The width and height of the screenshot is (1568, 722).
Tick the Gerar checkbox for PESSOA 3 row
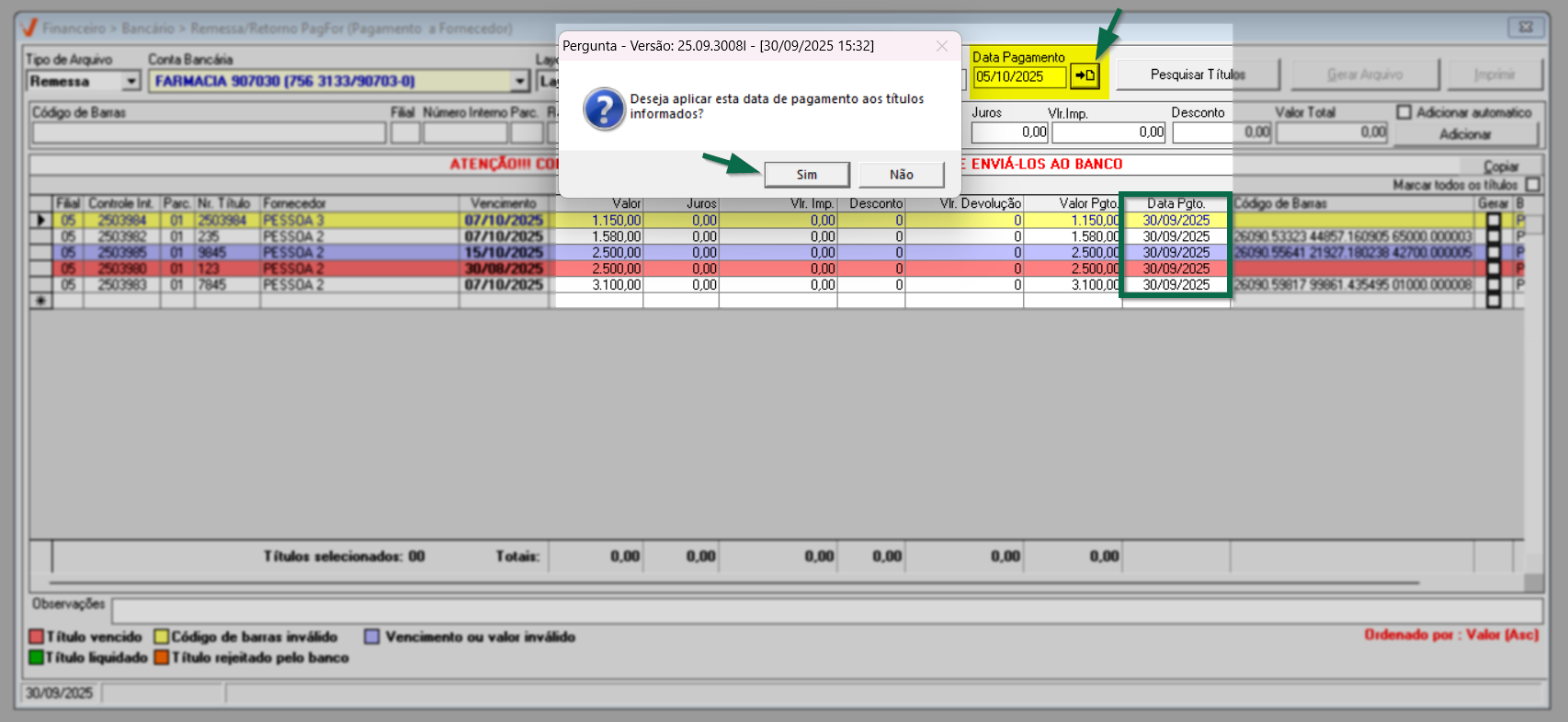[1493, 221]
